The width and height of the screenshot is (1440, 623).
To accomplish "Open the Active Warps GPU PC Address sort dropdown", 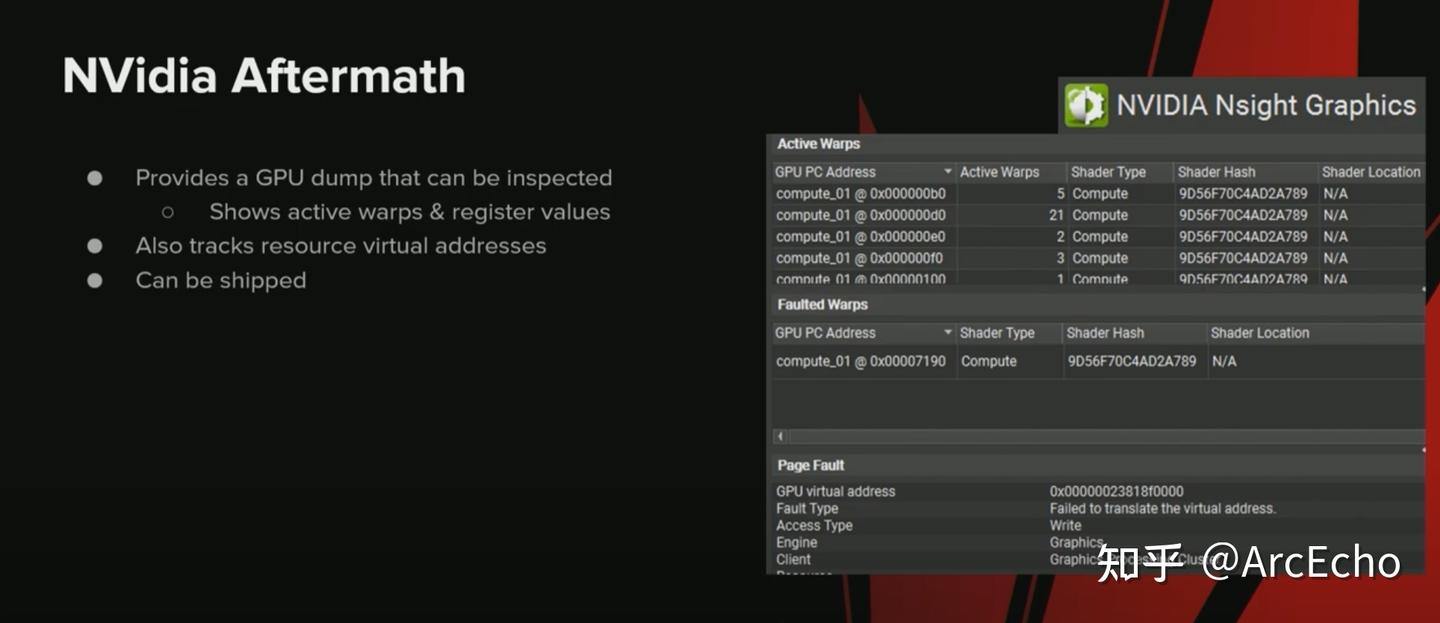I will coord(948,172).
